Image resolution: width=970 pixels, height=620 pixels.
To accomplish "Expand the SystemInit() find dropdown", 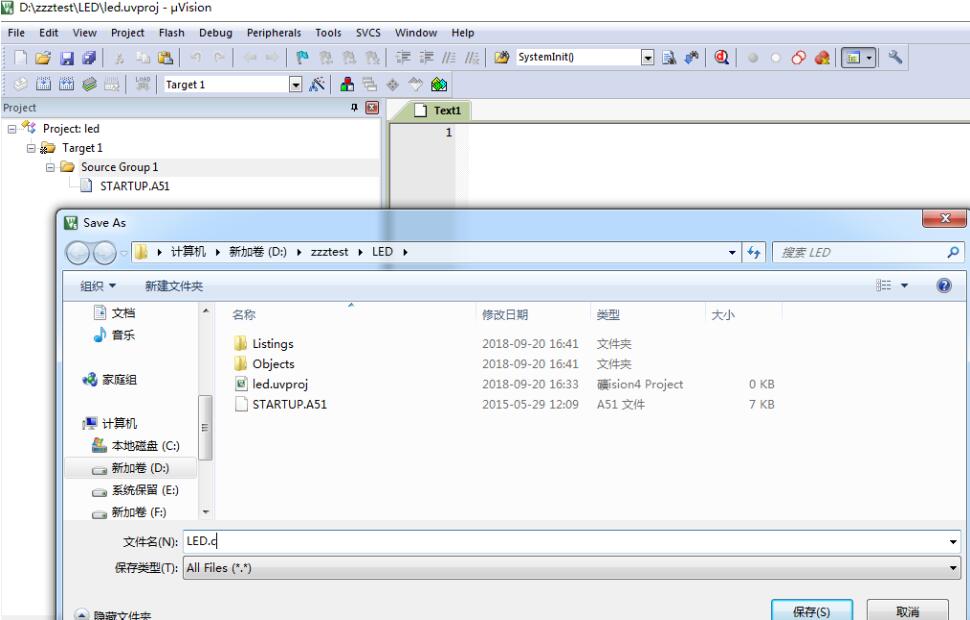I will [x=647, y=58].
